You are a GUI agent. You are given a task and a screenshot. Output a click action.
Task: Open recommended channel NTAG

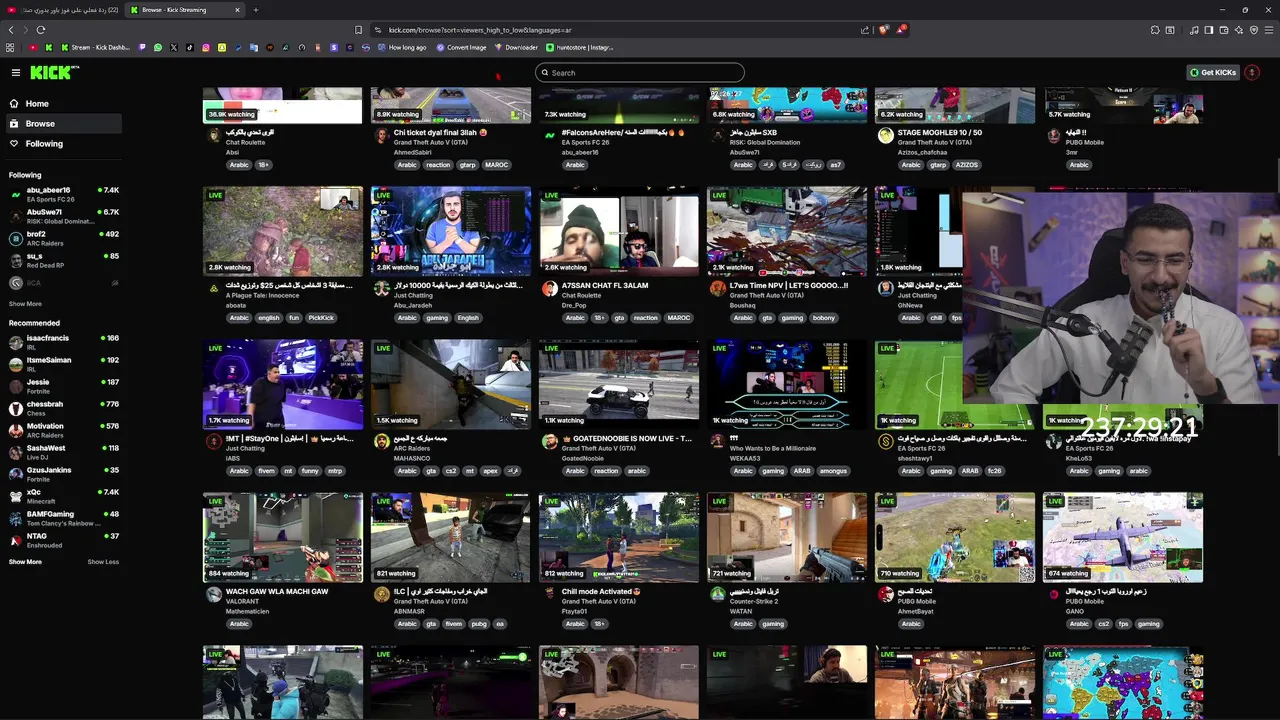(x=62, y=540)
